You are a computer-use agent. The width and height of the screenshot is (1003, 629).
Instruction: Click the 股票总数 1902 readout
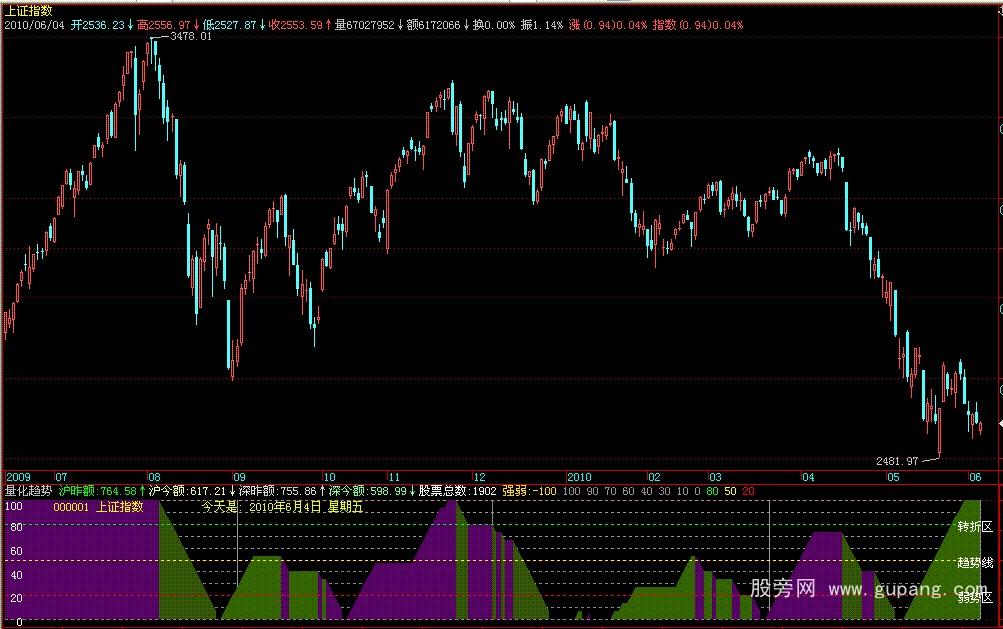(456, 491)
